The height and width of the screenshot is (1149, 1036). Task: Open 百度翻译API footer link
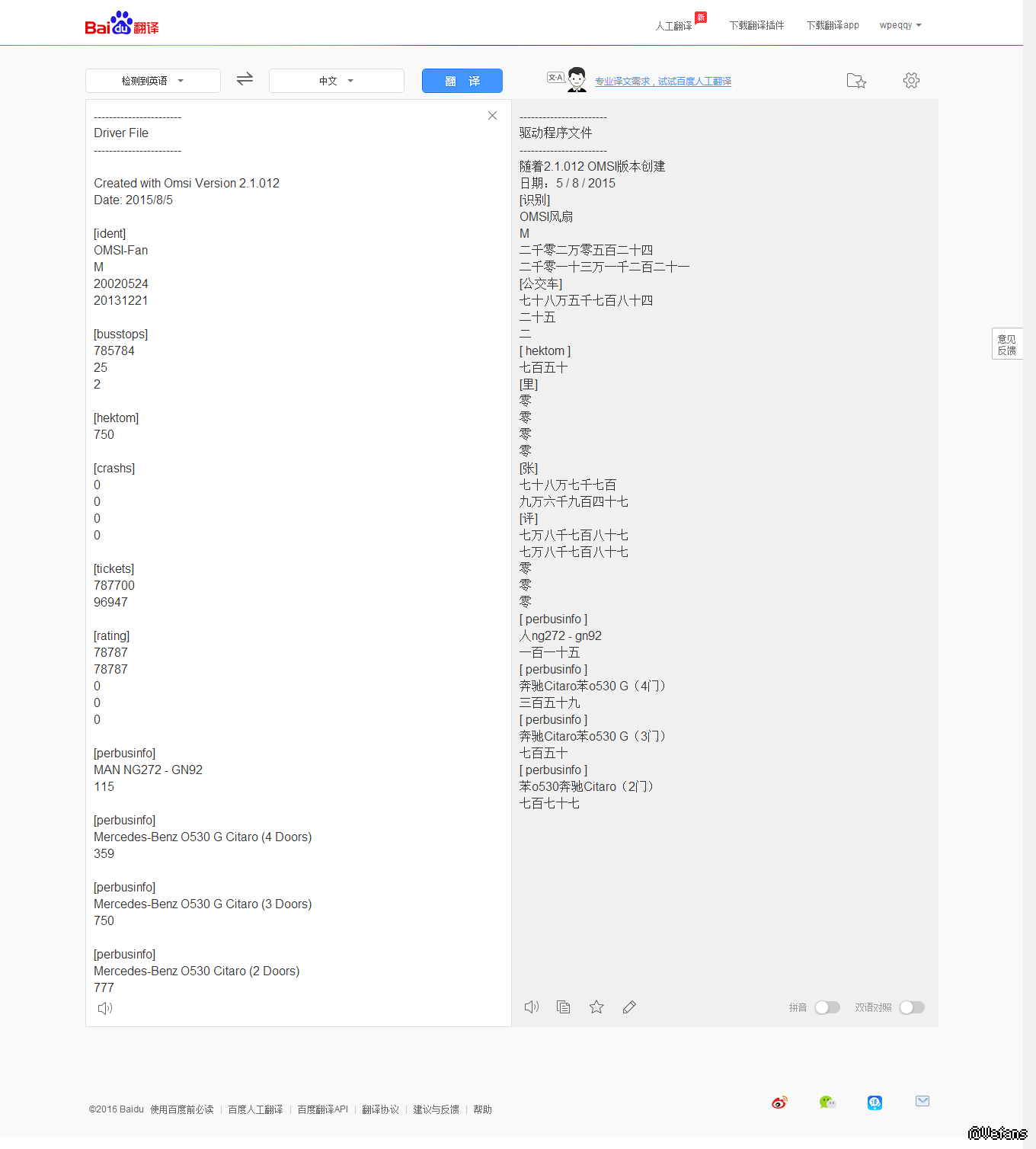pos(322,1109)
